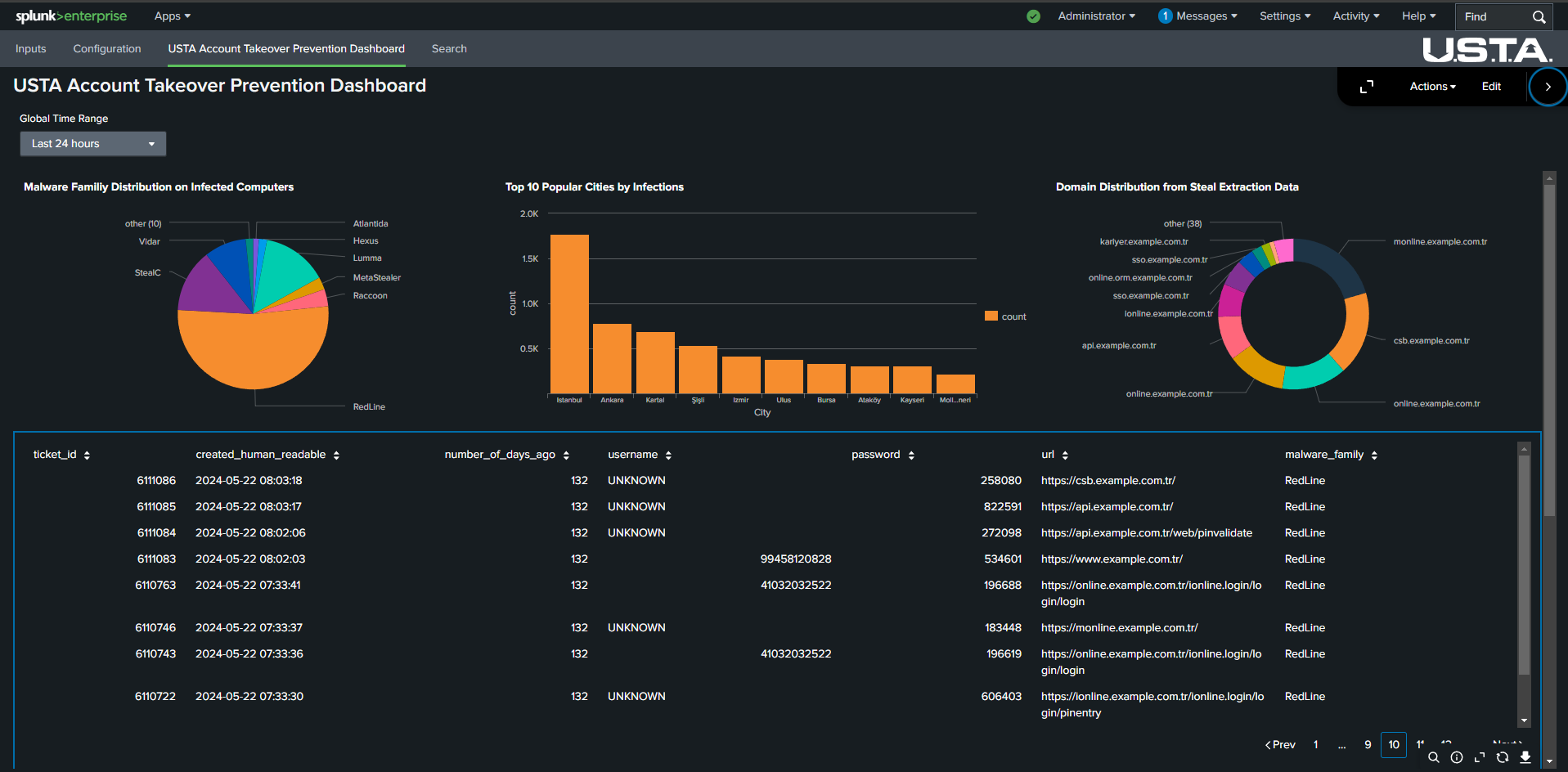
Task: Open the Help dropdown
Action: (1418, 16)
